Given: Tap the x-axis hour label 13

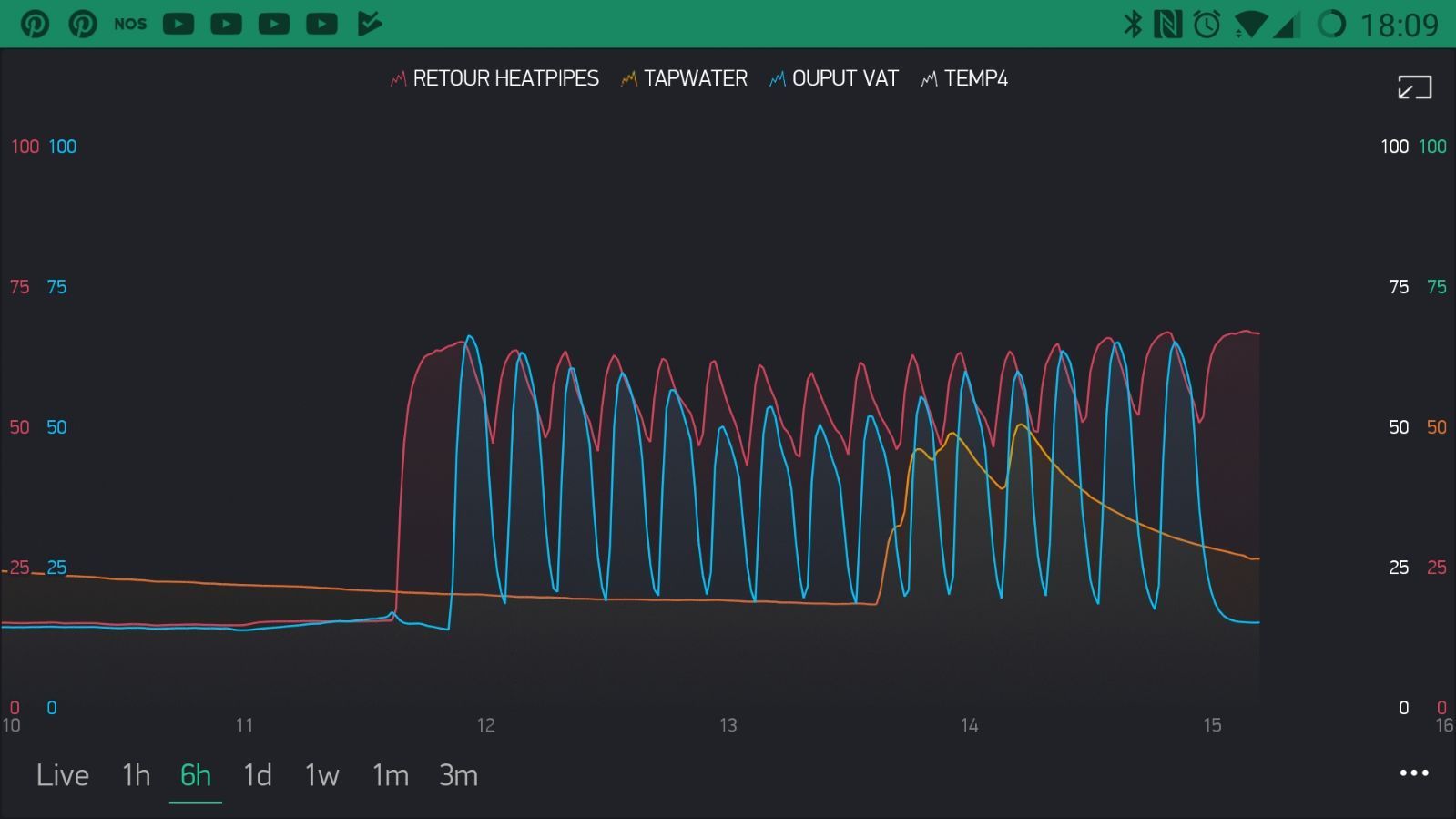Looking at the screenshot, I should 728,725.
